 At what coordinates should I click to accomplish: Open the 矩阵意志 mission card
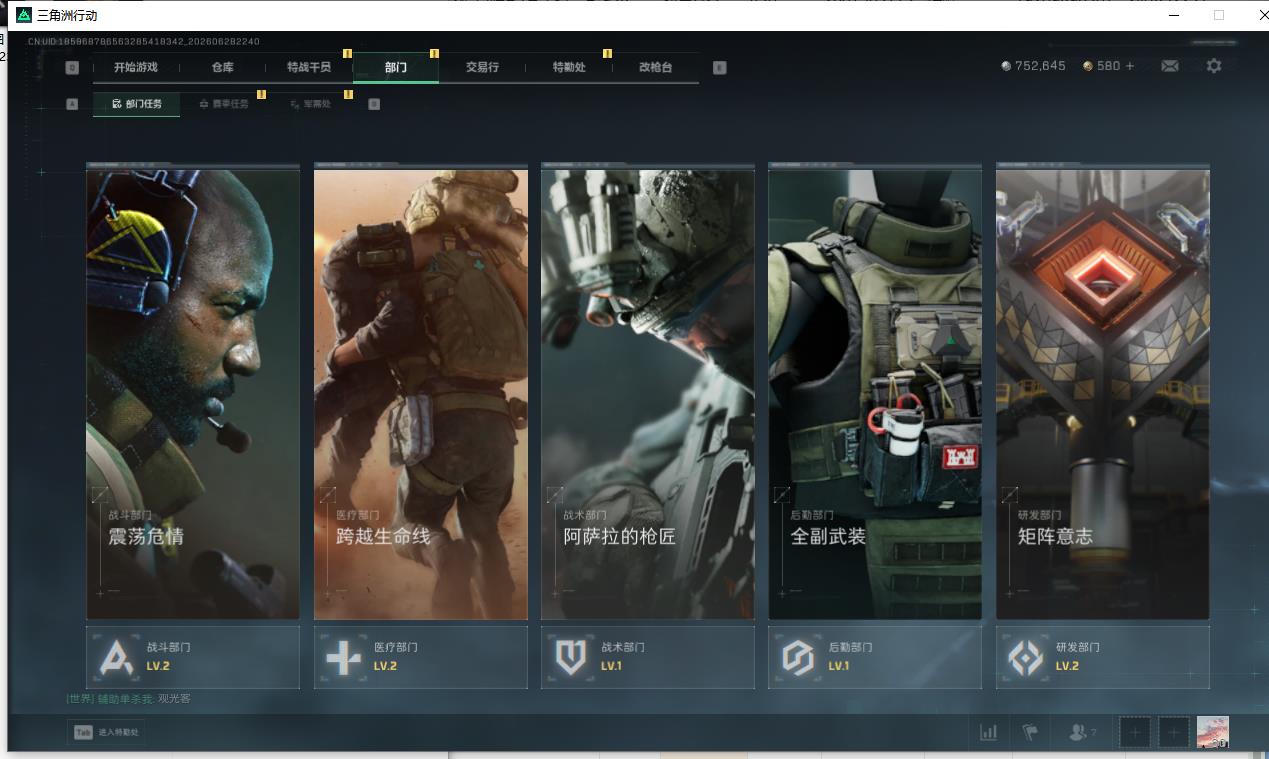click(1103, 392)
